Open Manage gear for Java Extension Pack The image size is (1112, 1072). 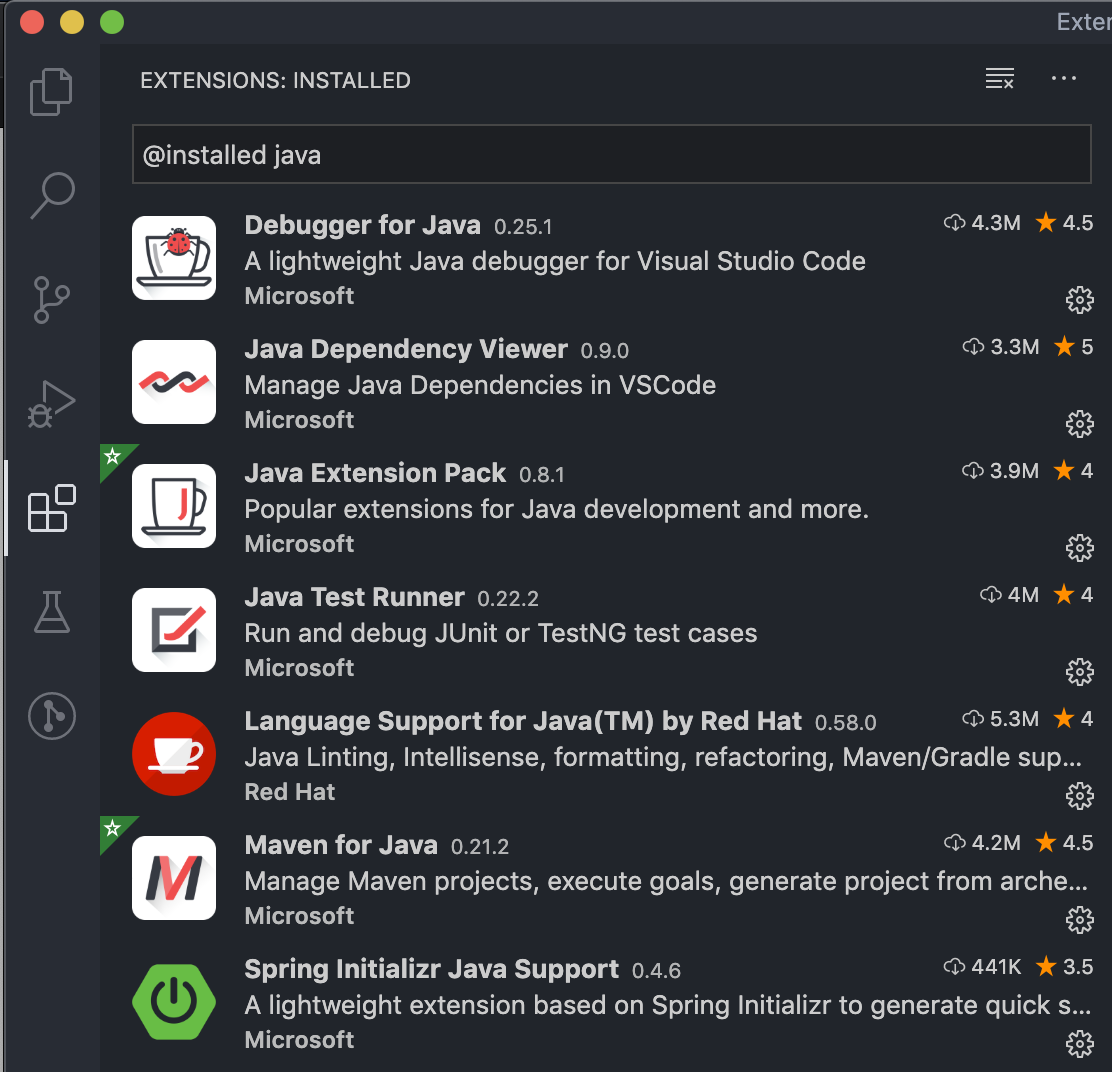click(x=1079, y=547)
